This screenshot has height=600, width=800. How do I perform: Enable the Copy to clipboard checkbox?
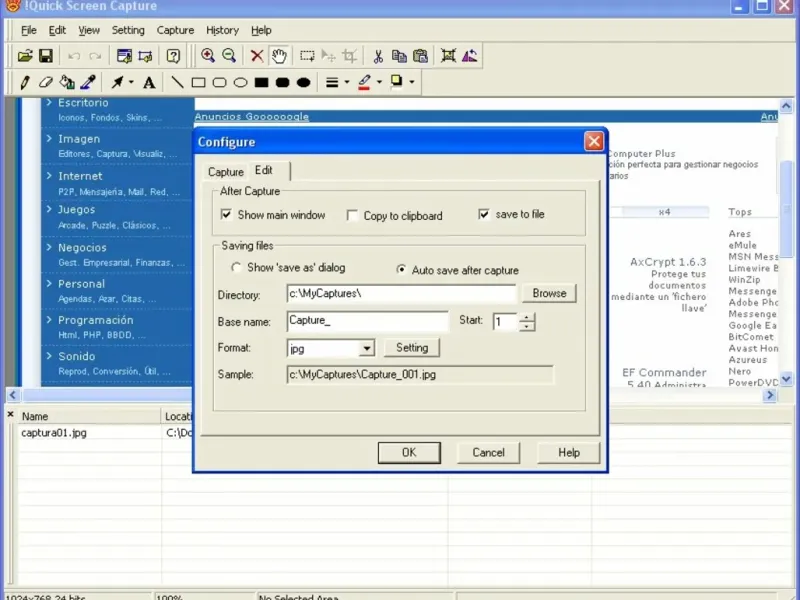(352, 215)
